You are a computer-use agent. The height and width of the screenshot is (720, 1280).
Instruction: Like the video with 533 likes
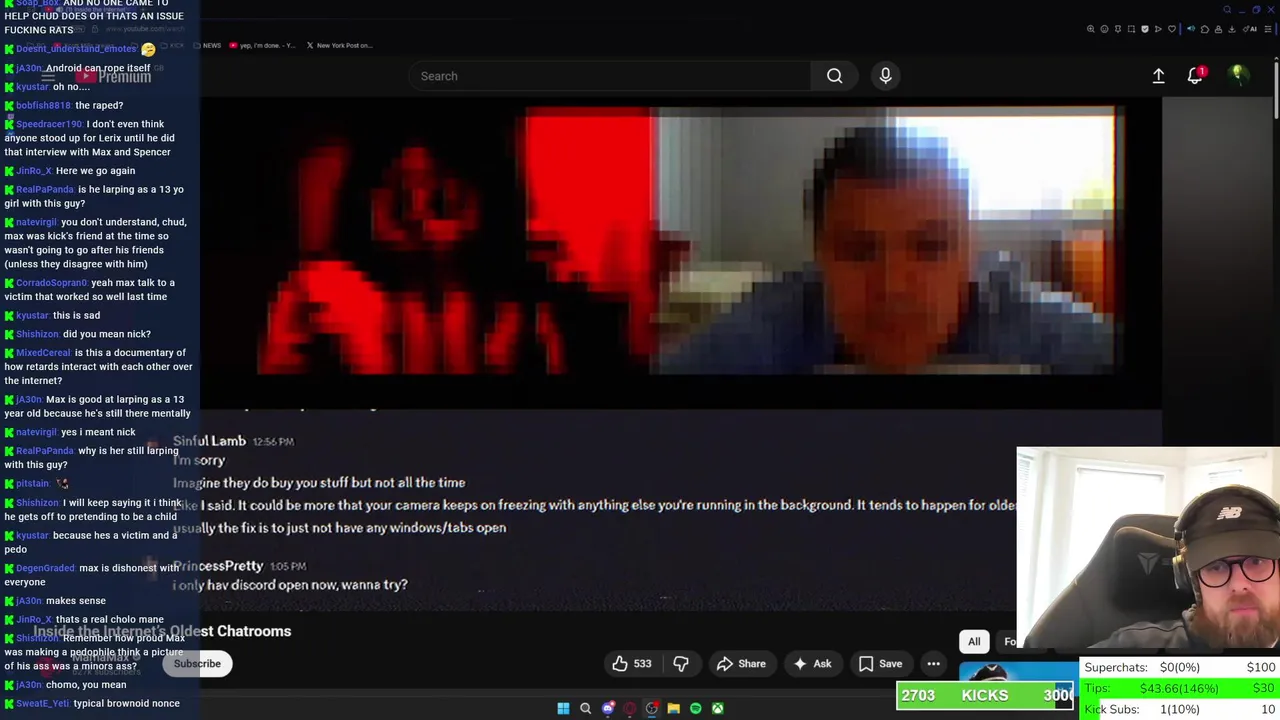coord(632,664)
